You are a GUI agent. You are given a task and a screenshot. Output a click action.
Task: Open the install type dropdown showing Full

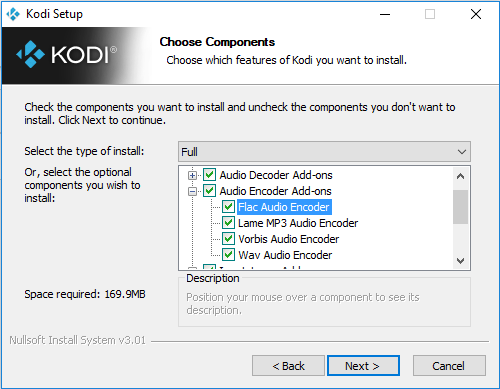click(324, 152)
